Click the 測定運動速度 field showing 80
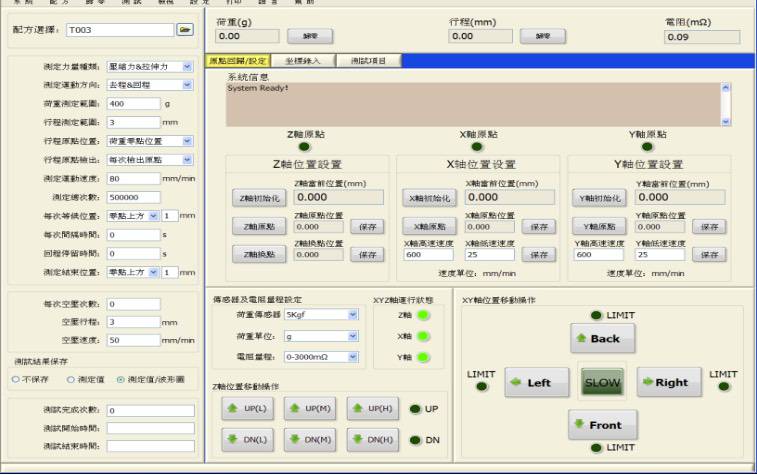The image size is (757, 475). tap(134, 179)
